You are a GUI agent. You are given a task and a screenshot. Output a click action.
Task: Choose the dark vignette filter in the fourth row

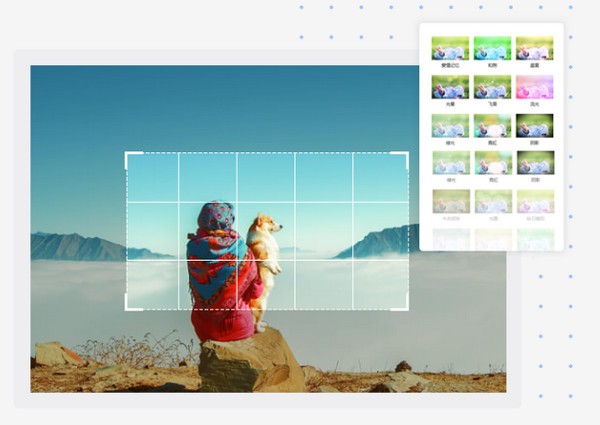535,163
